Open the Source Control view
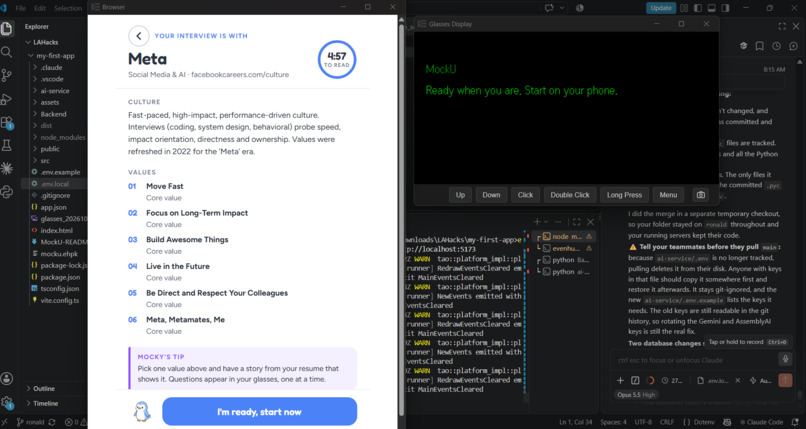Screen dimensions: 806x429 tap(6, 76)
